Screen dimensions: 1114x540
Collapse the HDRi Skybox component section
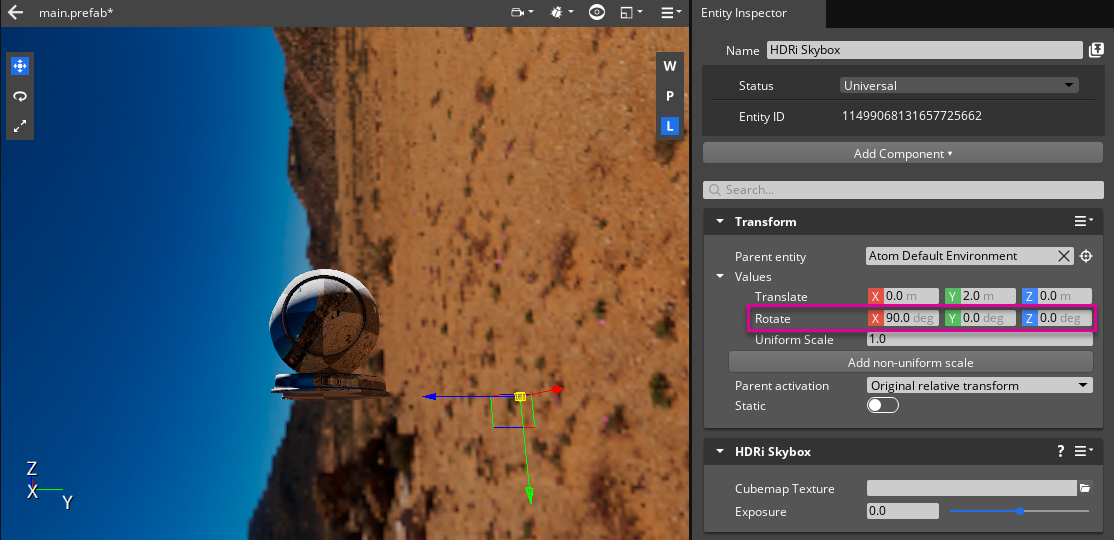[719, 451]
